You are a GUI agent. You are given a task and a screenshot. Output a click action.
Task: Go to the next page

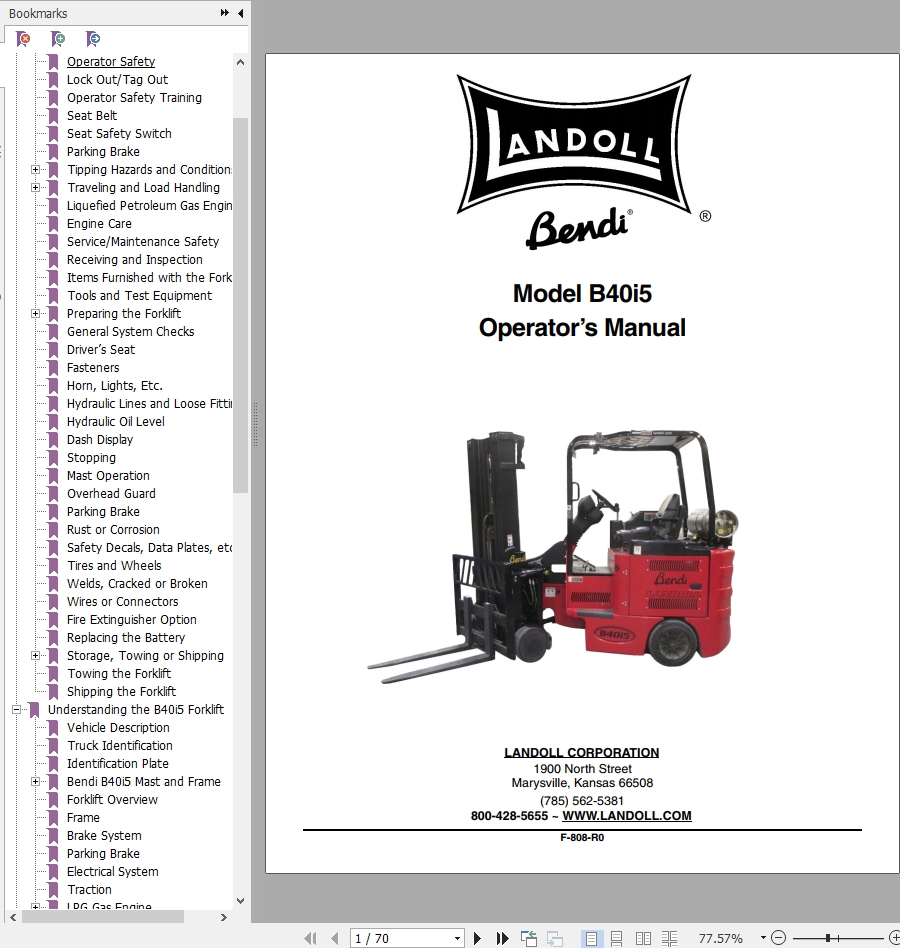click(x=477, y=938)
